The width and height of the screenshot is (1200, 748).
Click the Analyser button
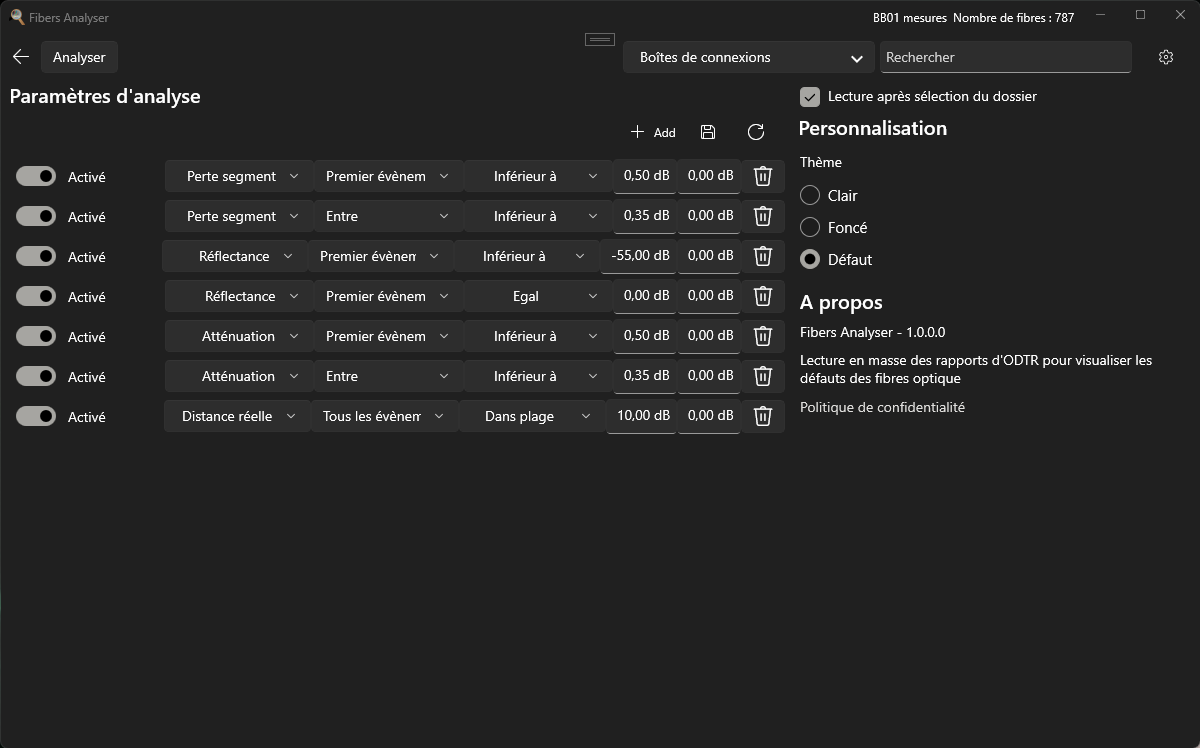coord(79,57)
